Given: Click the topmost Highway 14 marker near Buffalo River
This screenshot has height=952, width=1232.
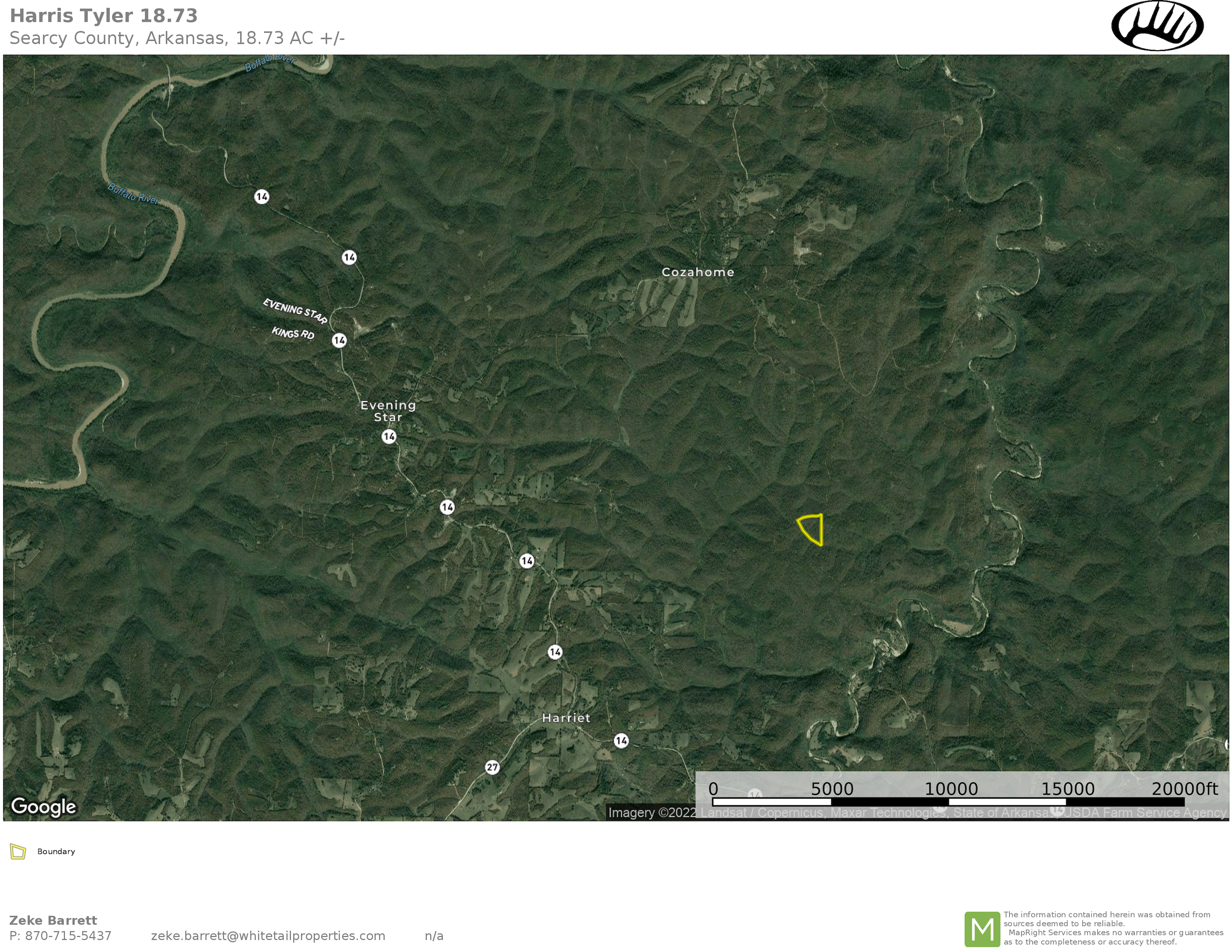Looking at the screenshot, I should (x=261, y=196).
